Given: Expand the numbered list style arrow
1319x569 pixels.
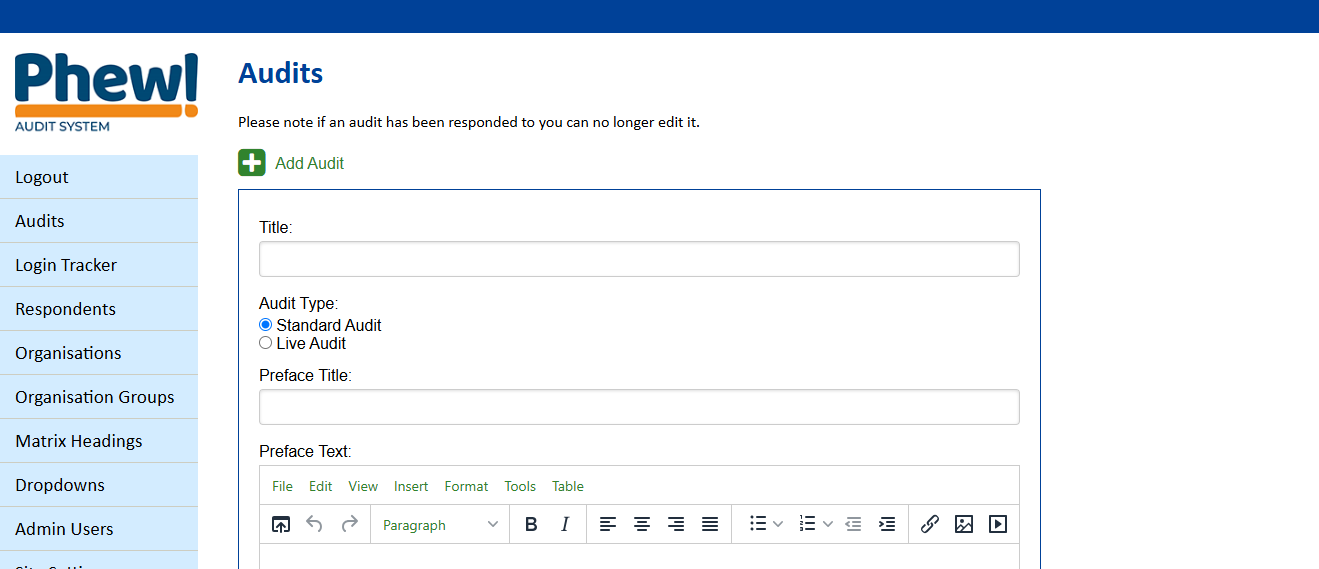Looking at the screenshot, I should point(828,524).
